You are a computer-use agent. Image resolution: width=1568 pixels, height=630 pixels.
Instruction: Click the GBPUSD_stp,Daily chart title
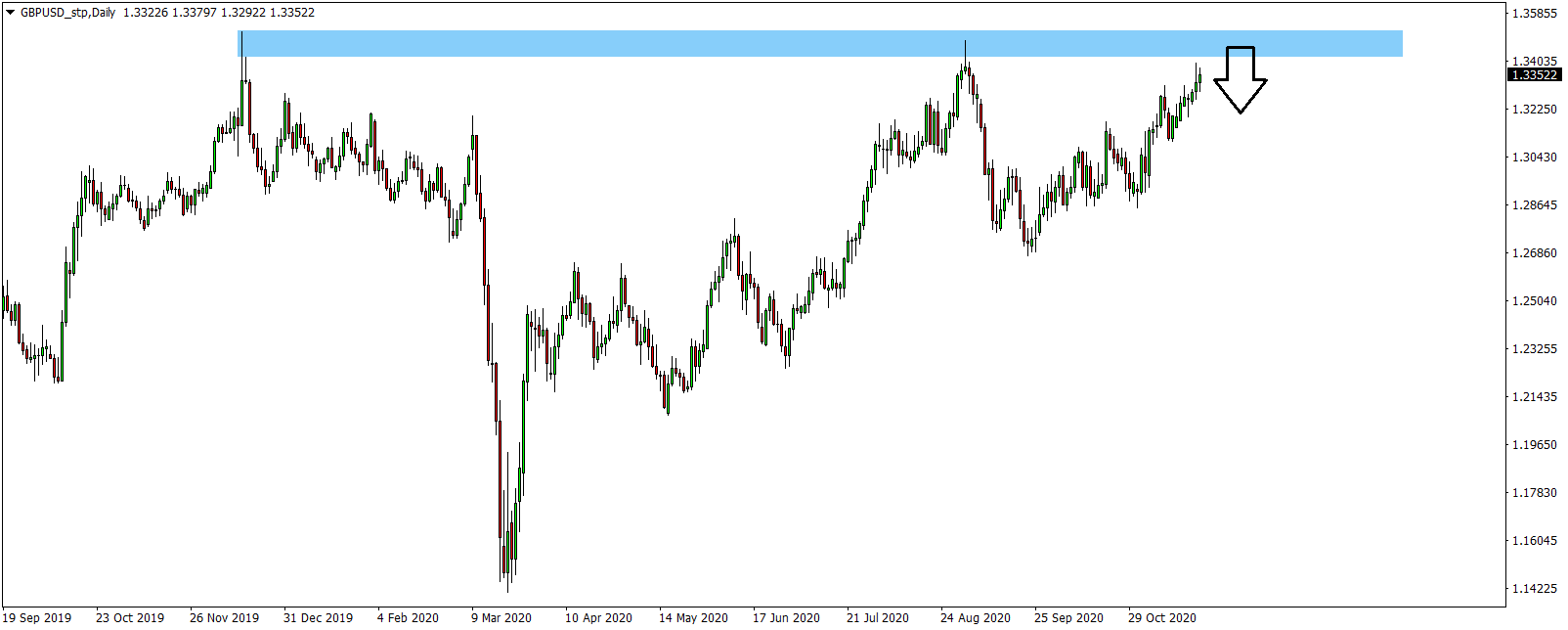67,13
